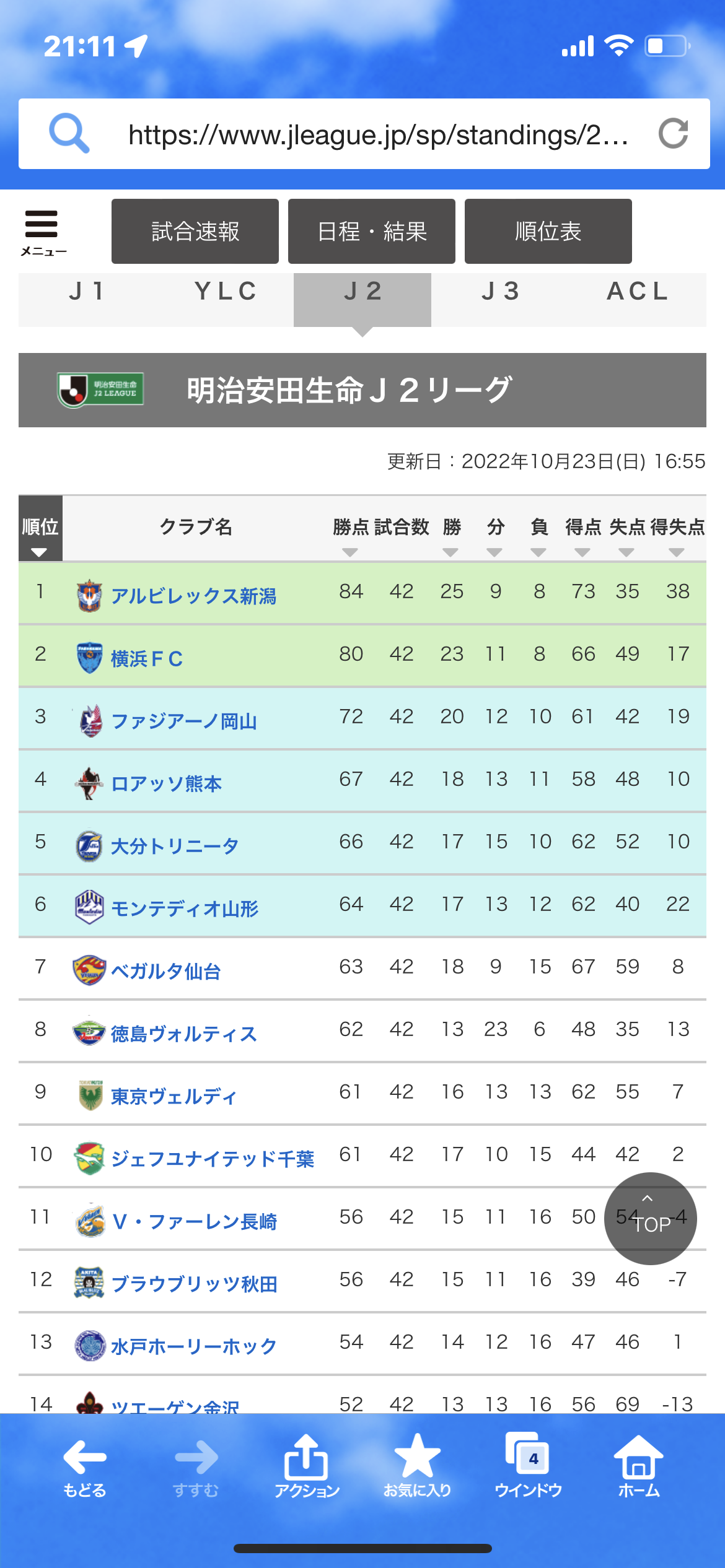This screenshot has width=725, height=1568.
Task: Sort table by 得失点 arrow
Action: tap(677, 552)
